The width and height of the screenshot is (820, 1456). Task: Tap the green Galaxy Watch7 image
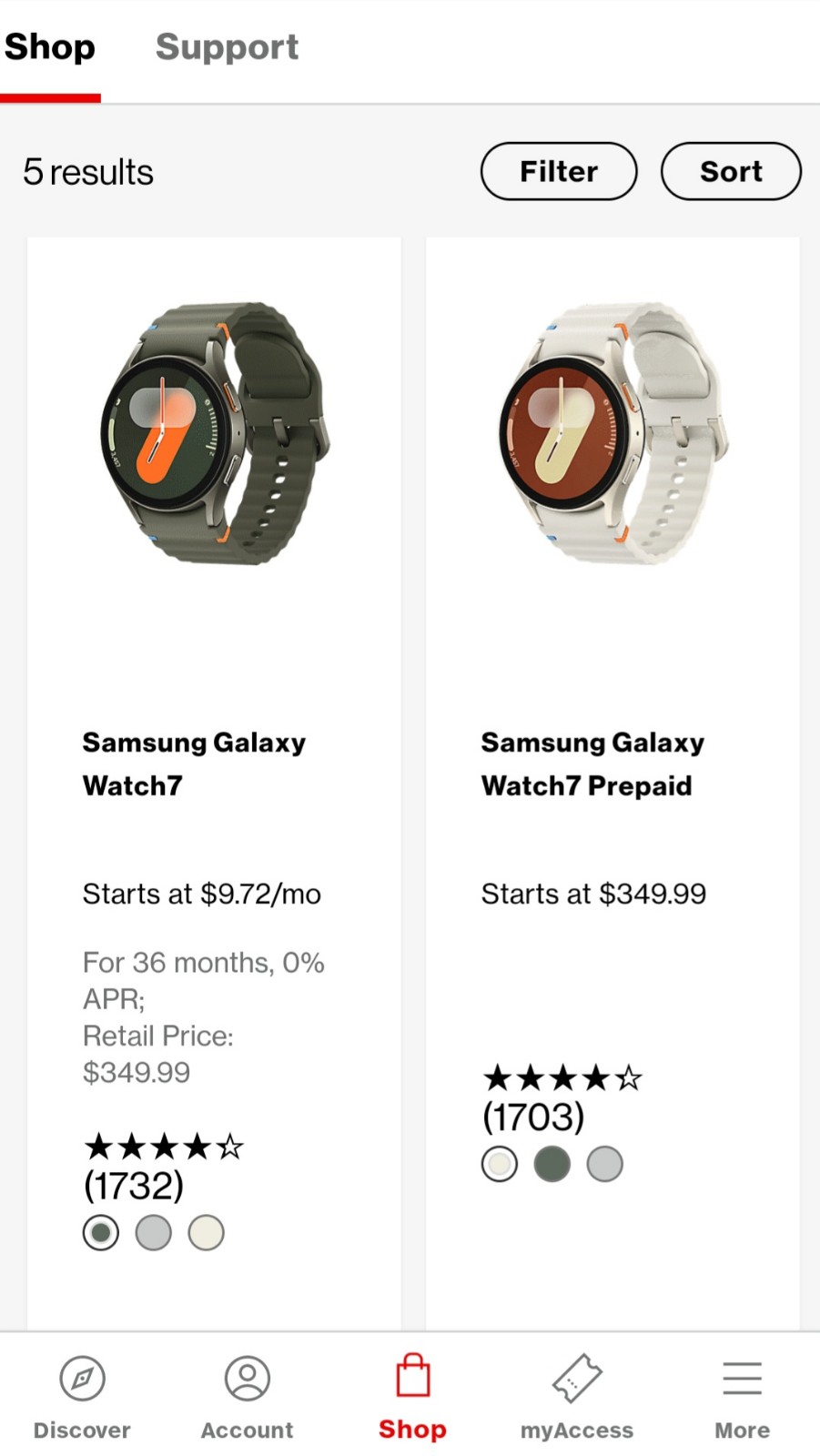pos(215,433)
